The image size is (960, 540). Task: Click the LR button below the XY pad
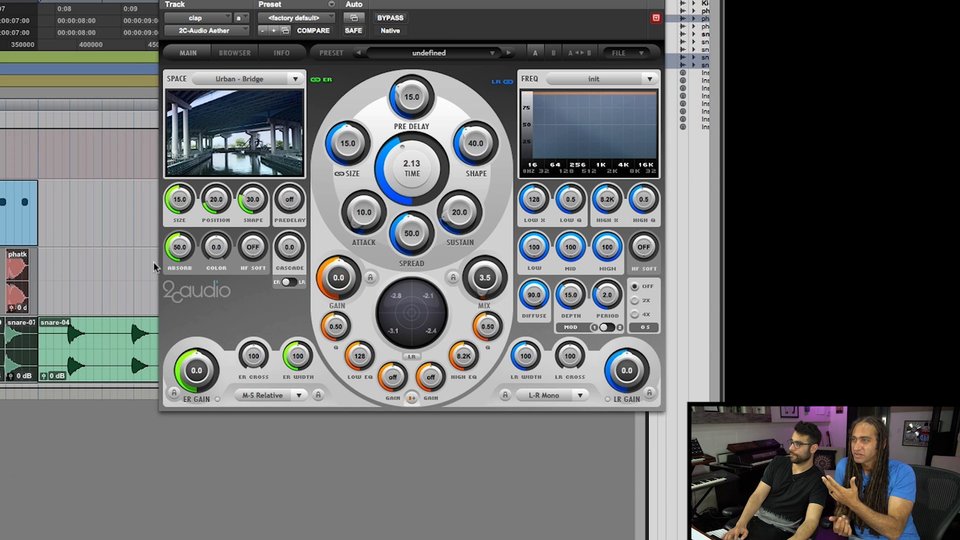click(x=411, y=356)
